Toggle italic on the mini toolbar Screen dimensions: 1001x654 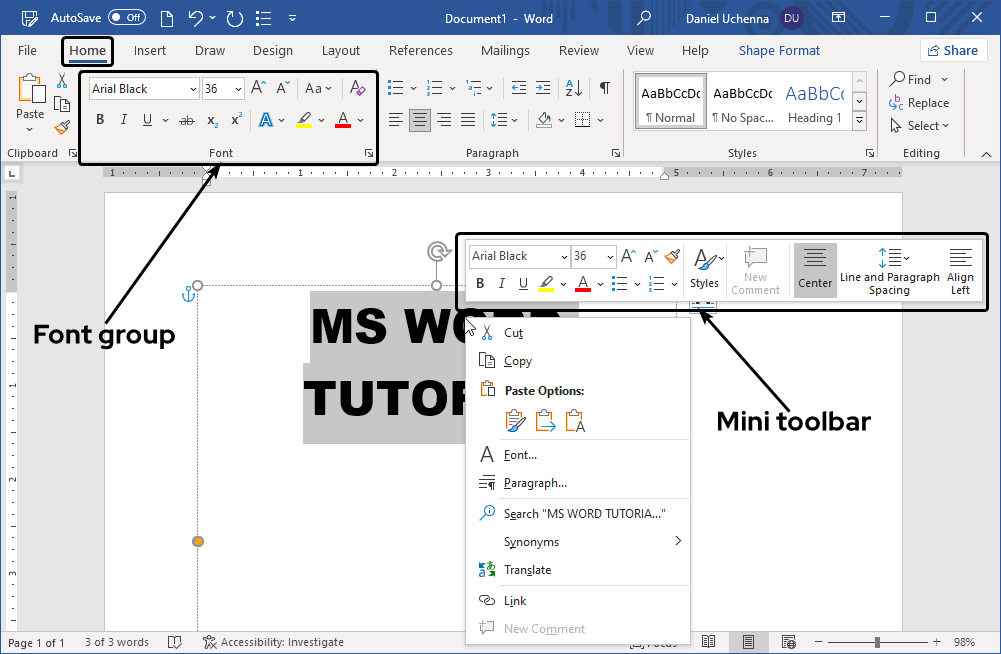501,284
